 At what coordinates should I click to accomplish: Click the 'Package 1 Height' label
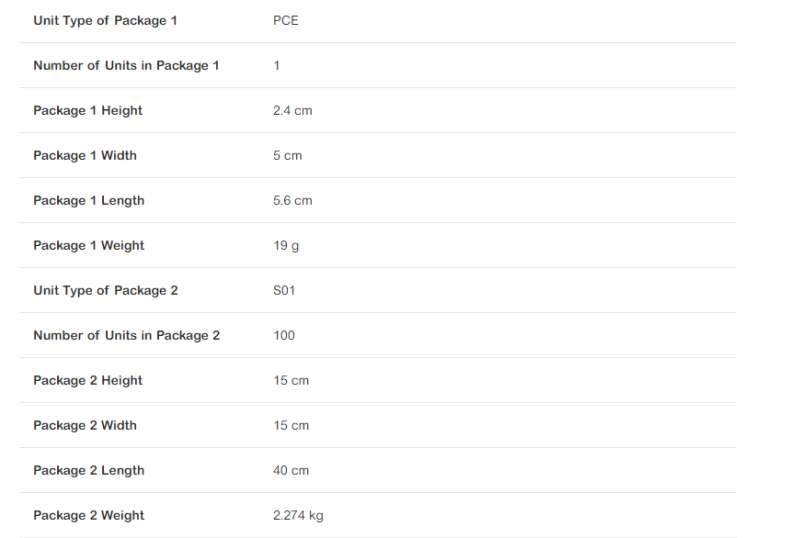88,110
